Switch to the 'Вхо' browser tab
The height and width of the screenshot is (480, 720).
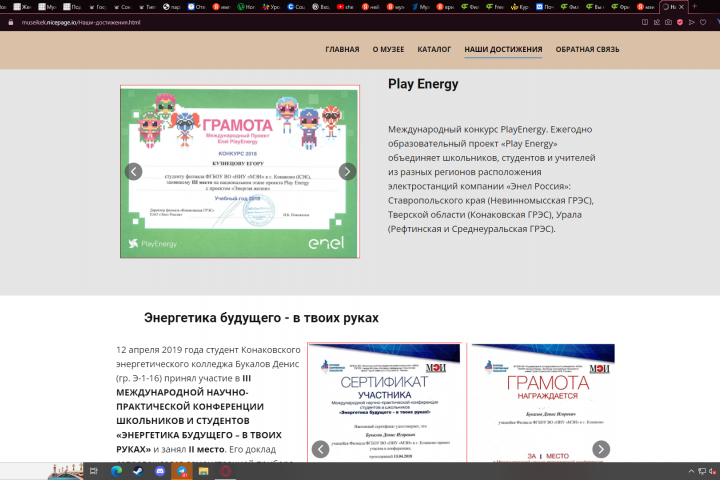(320, 7)
